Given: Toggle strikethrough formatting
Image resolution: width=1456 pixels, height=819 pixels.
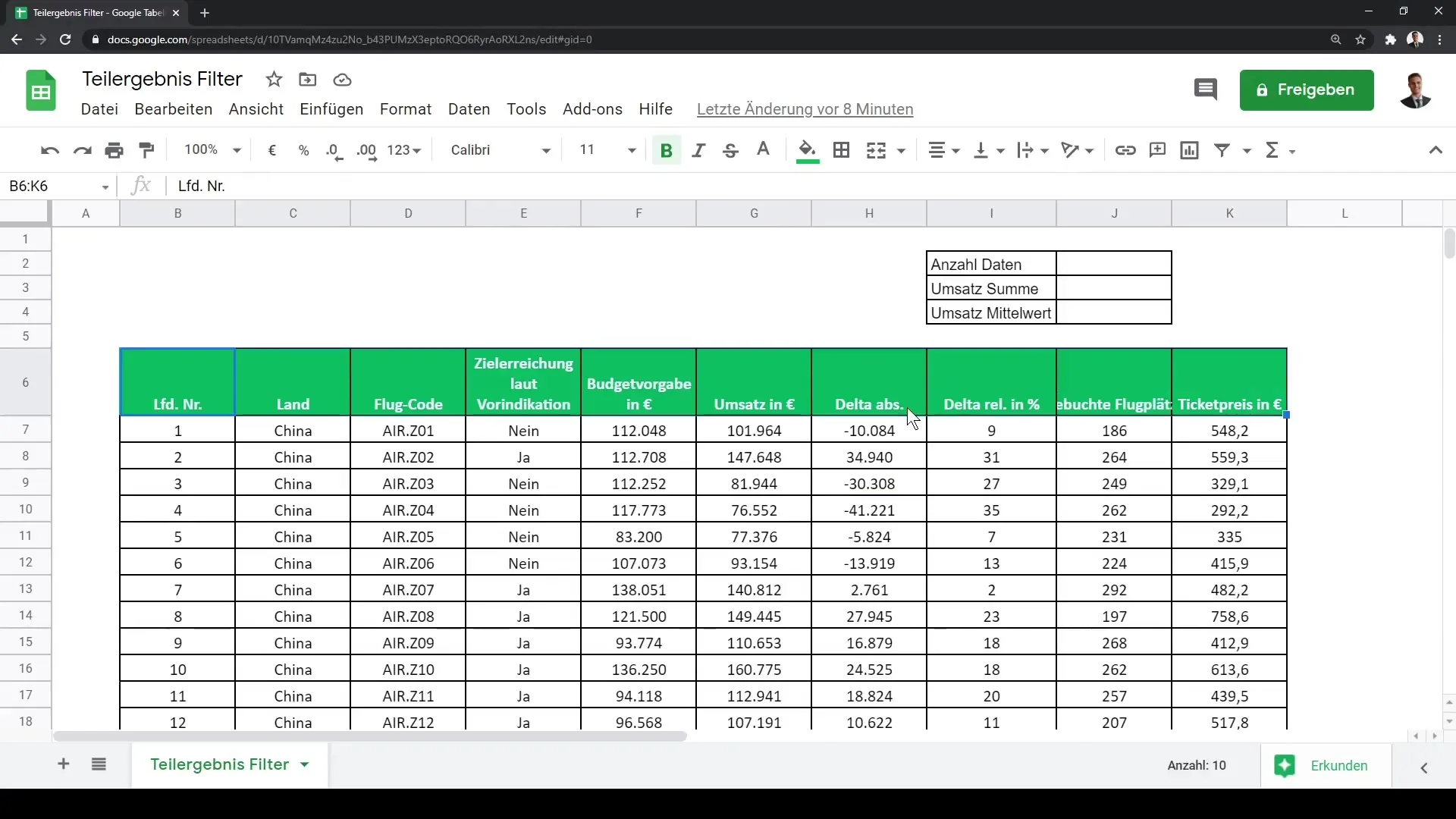Looking at the screenshot, I should (730, 150).
